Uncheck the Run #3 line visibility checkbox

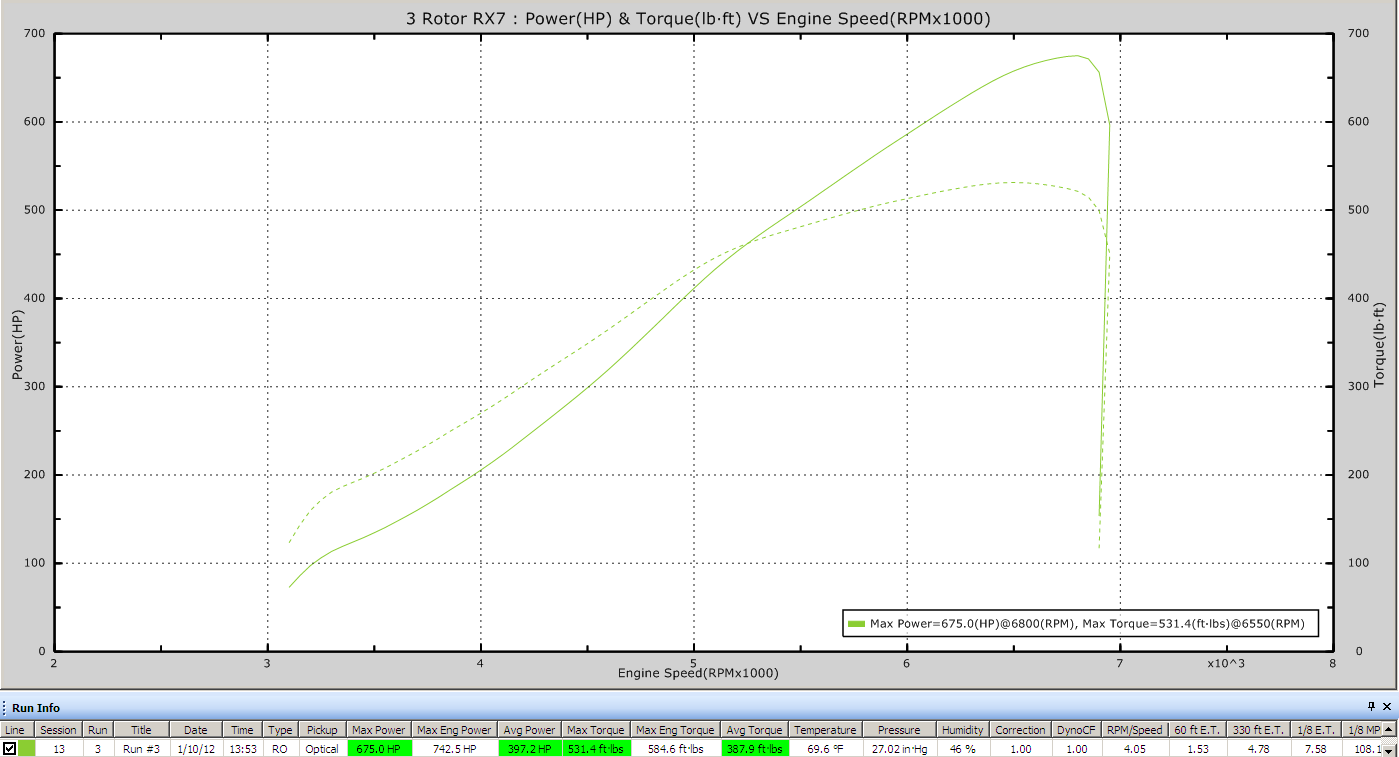click(x=10, y=748)
